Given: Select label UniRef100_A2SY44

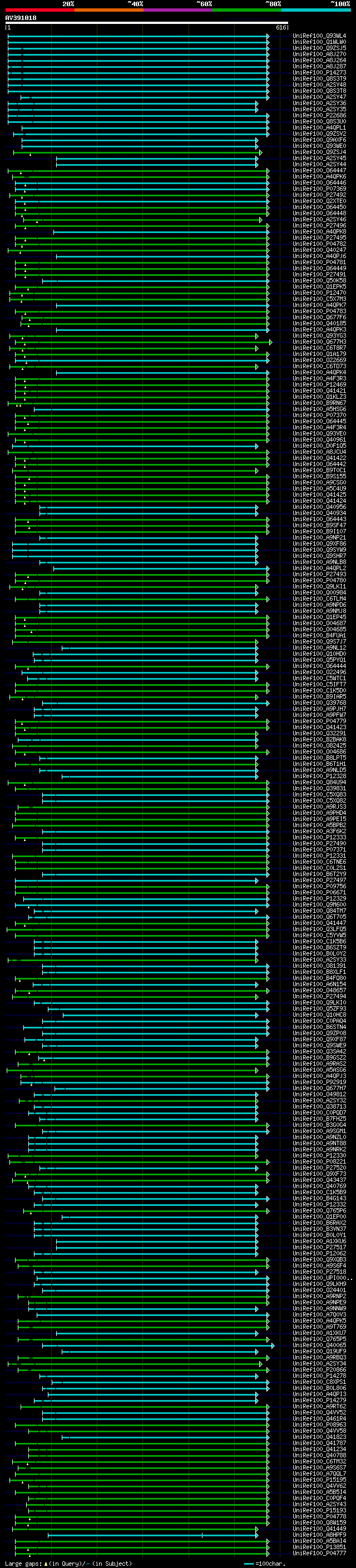Looking at the screenshot, I should (x=319, y=164).
